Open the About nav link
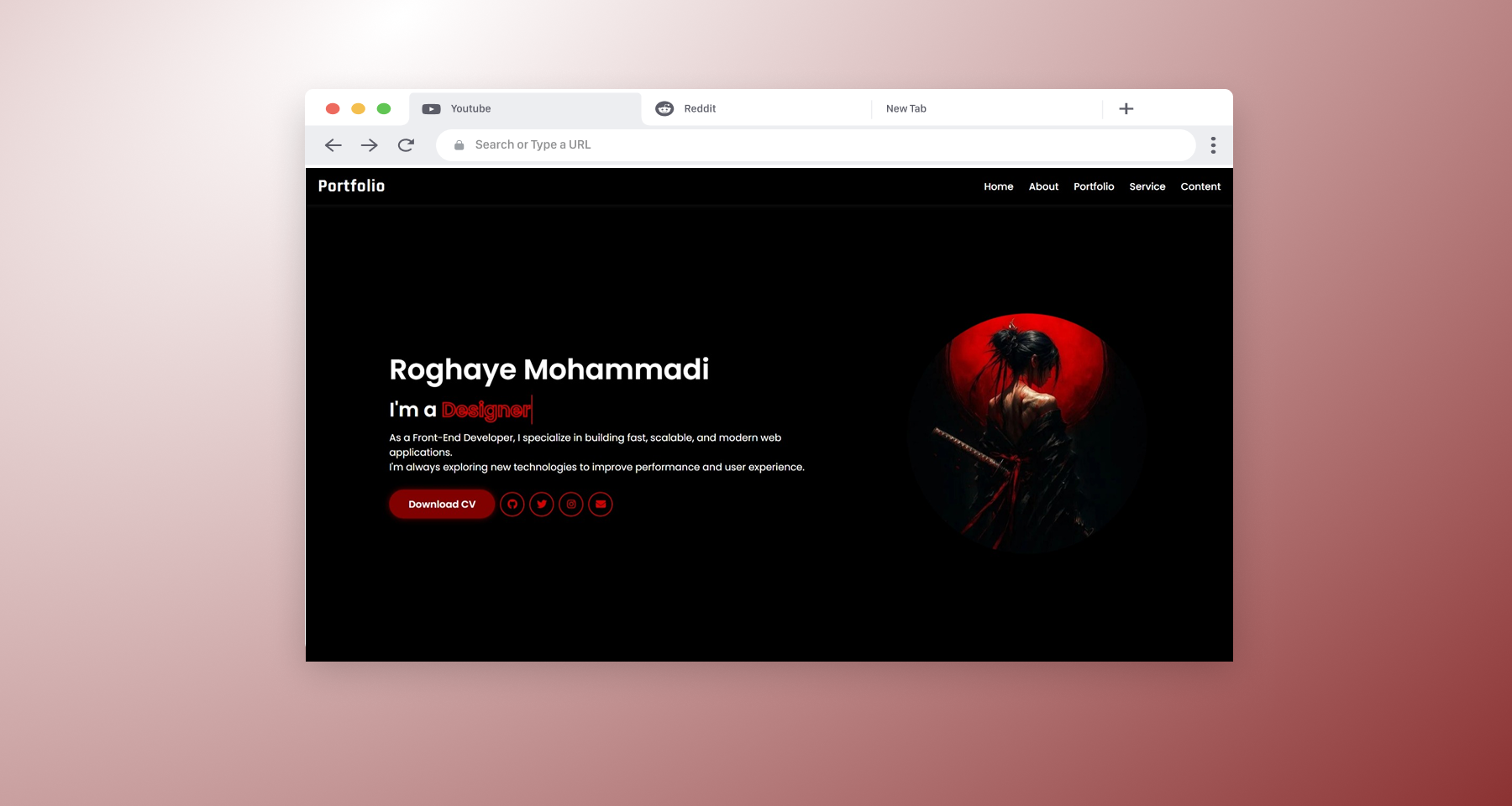 pyautogui.click(x=1043, y=186)
